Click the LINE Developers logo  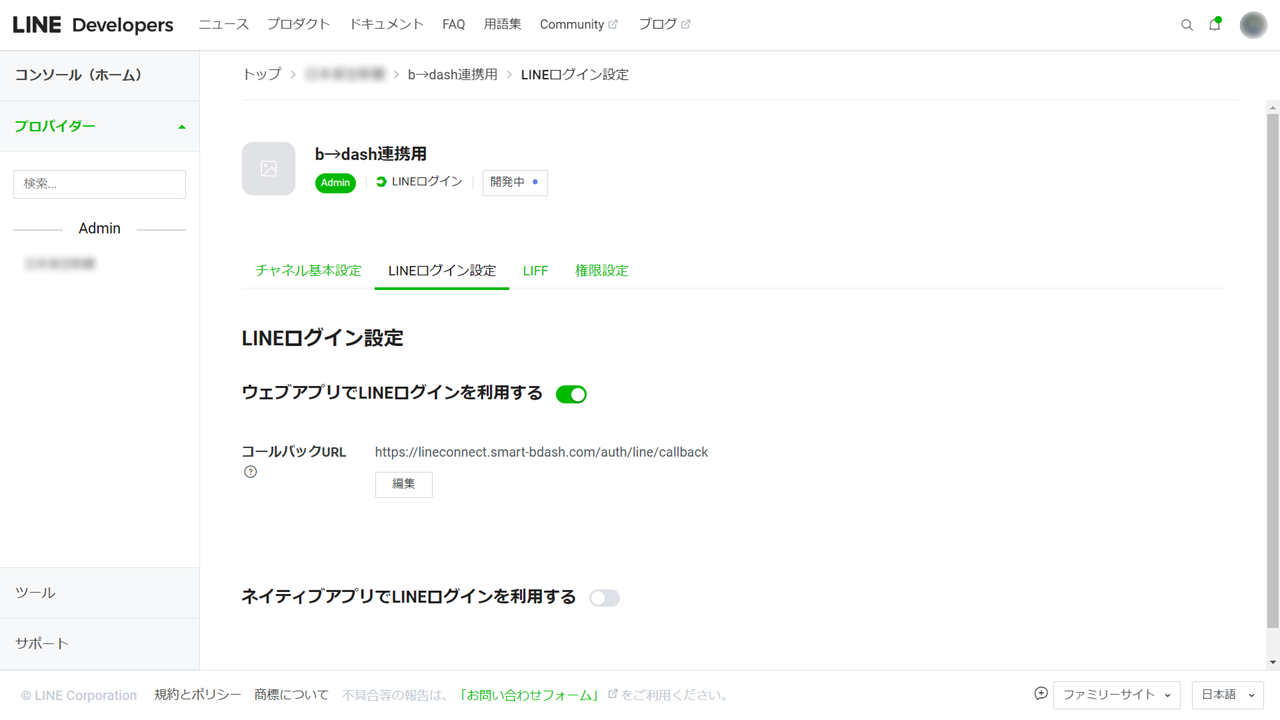click(93, 25)
